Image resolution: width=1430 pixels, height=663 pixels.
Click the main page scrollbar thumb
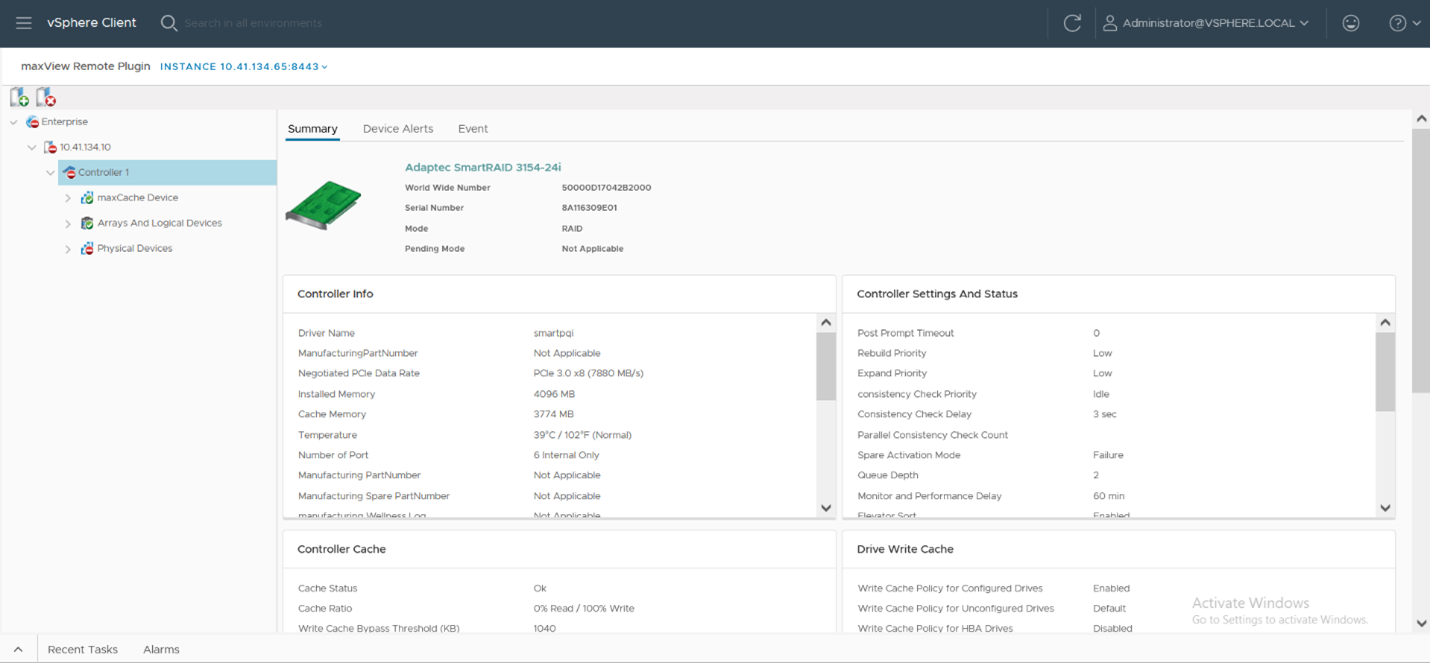click(x=1421, y=260)
